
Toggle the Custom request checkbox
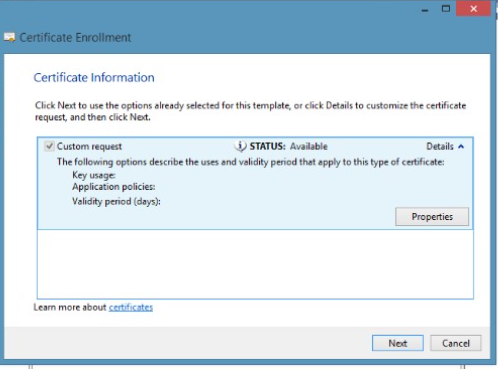click(49, 146)
